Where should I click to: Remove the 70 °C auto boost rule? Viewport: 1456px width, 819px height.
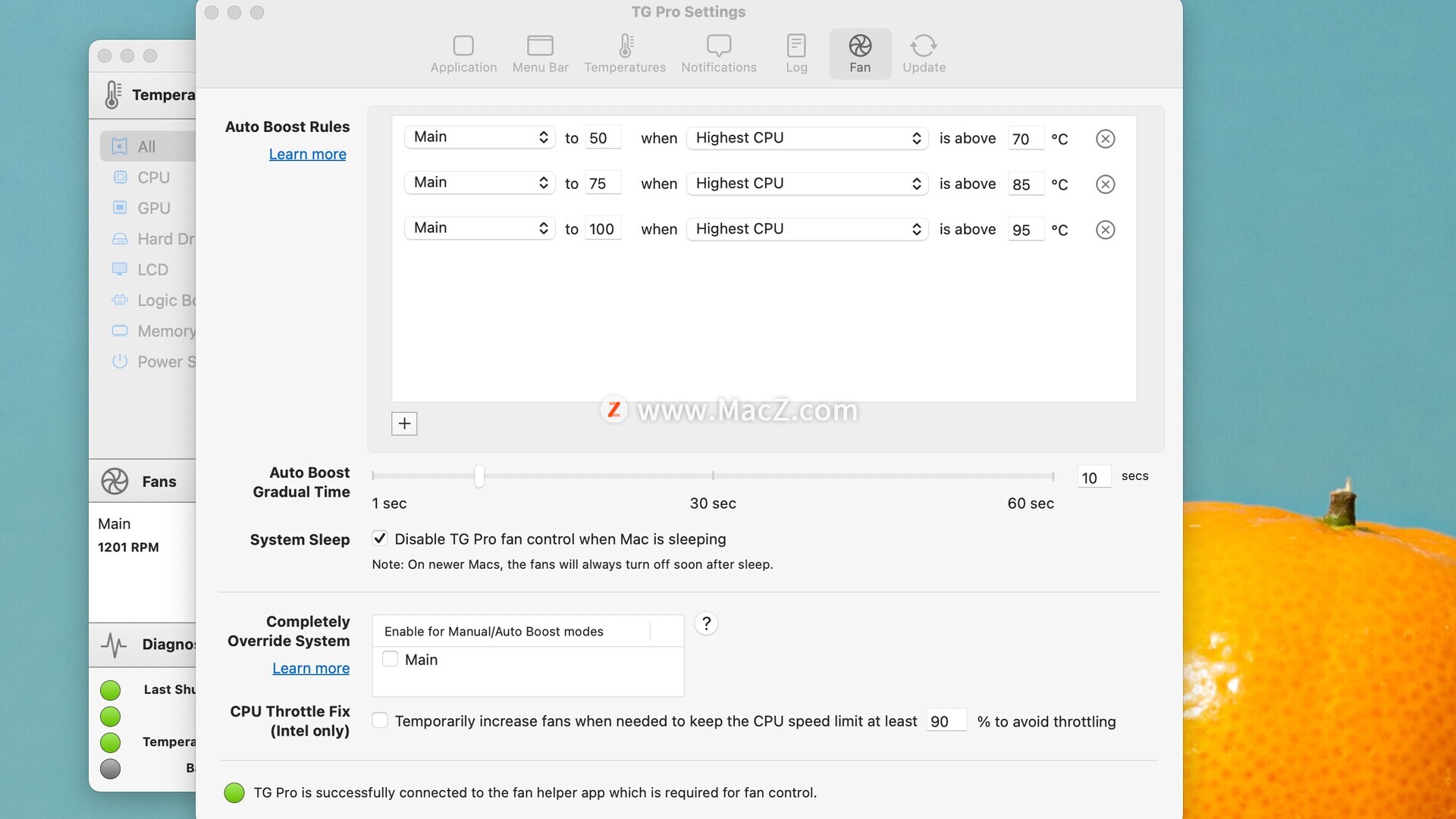point(1105,139)
